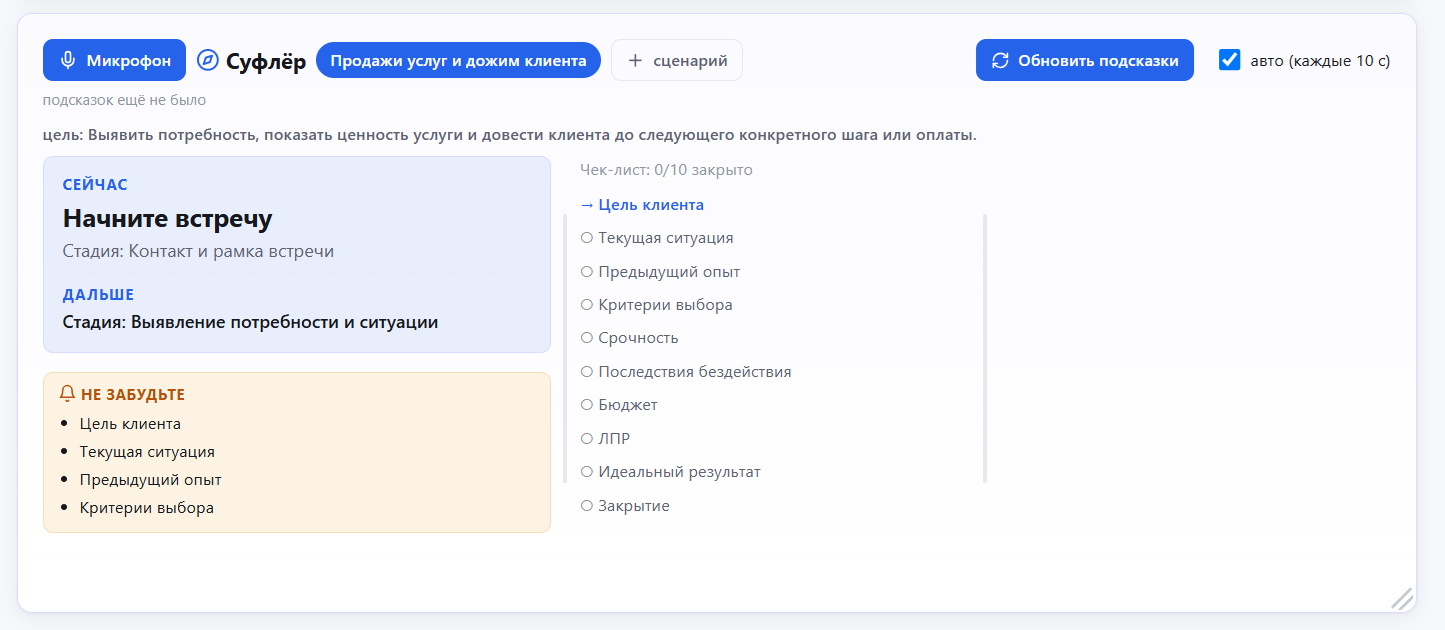Click the bell icon in НЕ ЗАБУДЬТЕ

[68, 394]
